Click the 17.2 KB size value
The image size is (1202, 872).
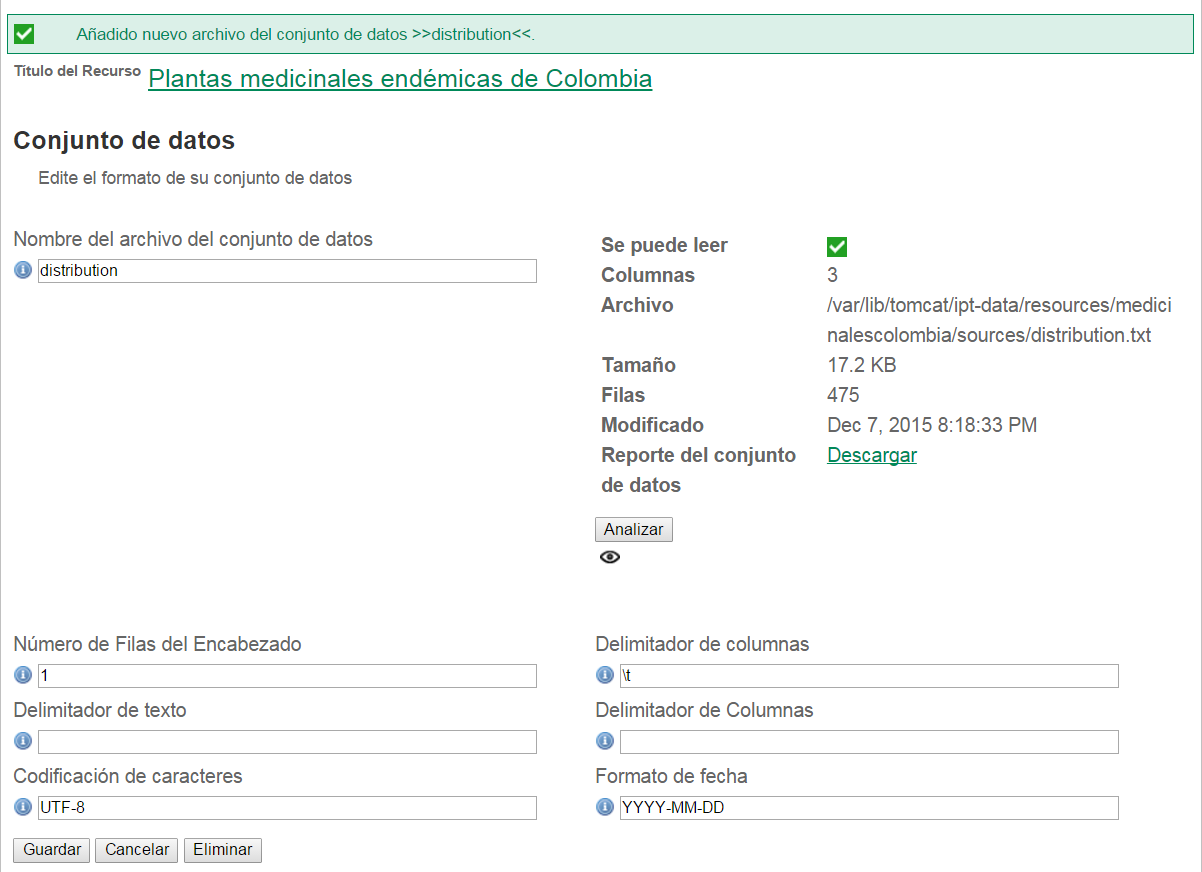(862, 365)
